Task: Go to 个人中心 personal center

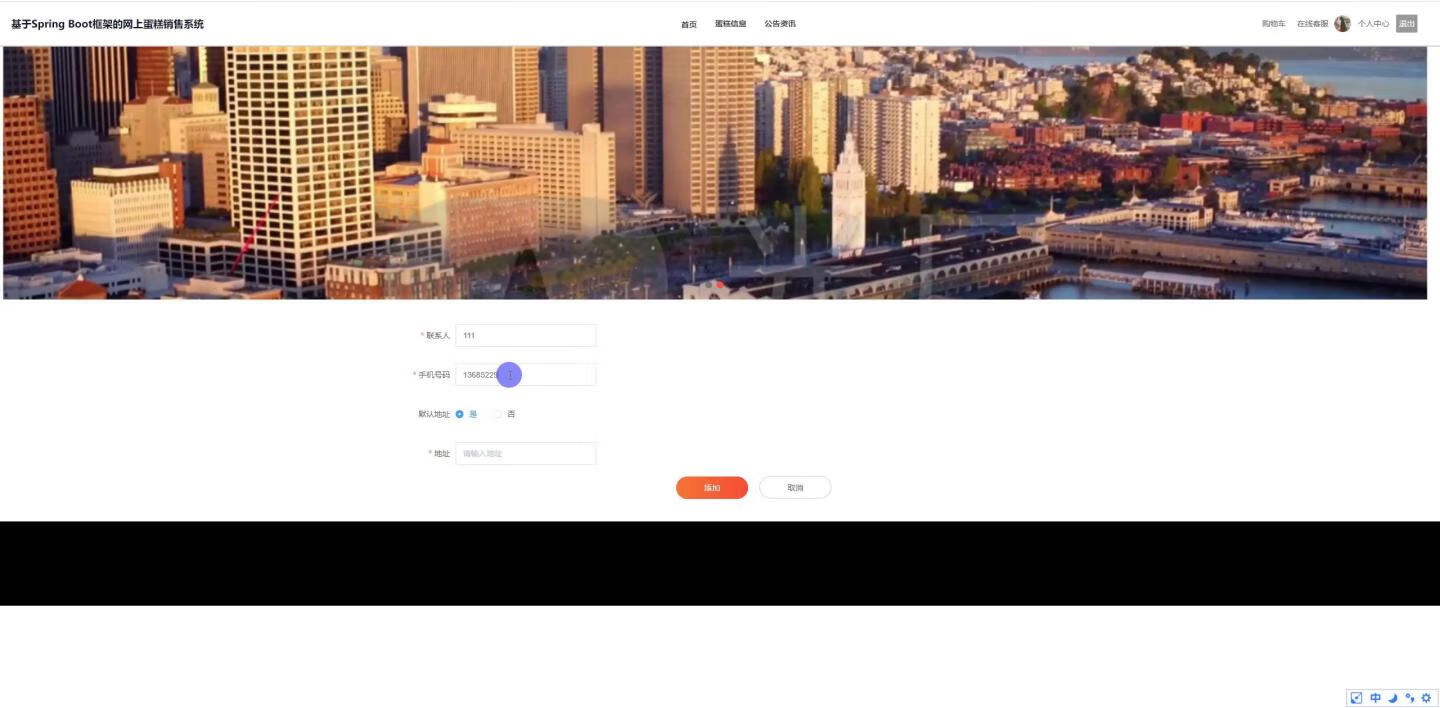Action: [x=1373, y=24]
